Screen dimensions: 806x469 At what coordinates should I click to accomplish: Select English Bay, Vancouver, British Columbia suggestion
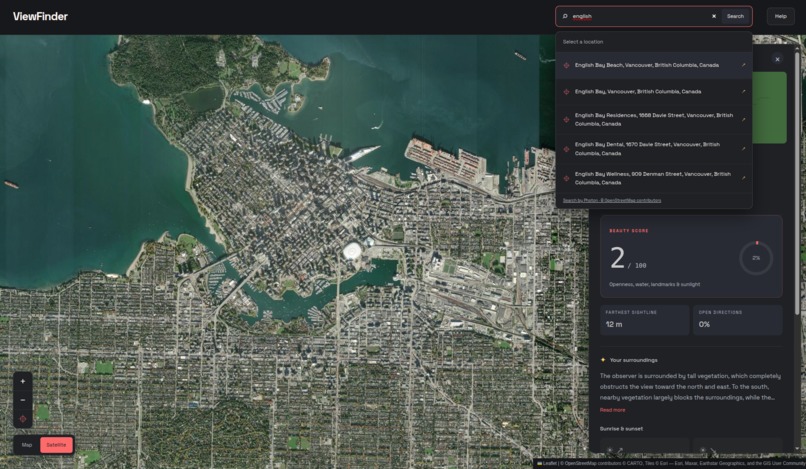point(654,92)
